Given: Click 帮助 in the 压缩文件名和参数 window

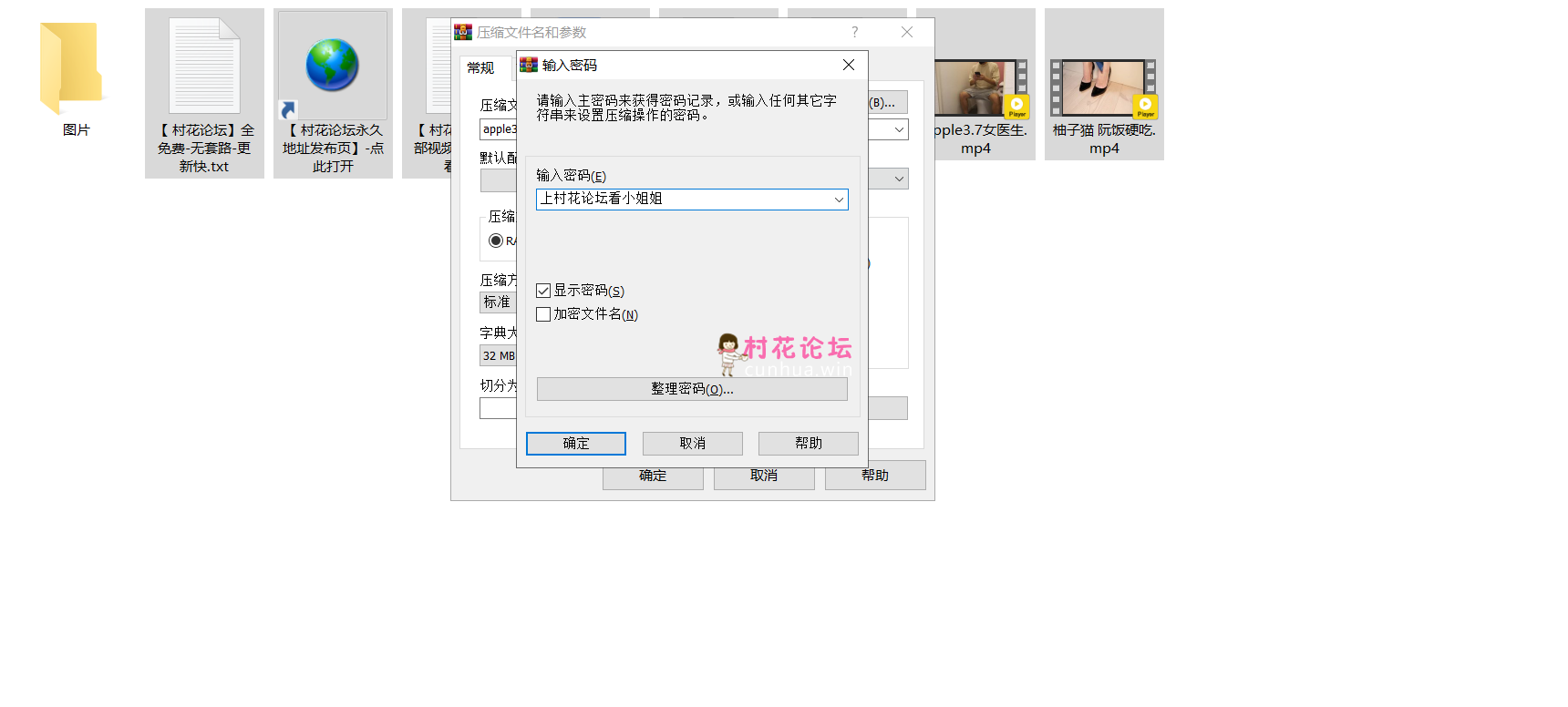Looking at the screenshot, I should [x=875, y=476].
